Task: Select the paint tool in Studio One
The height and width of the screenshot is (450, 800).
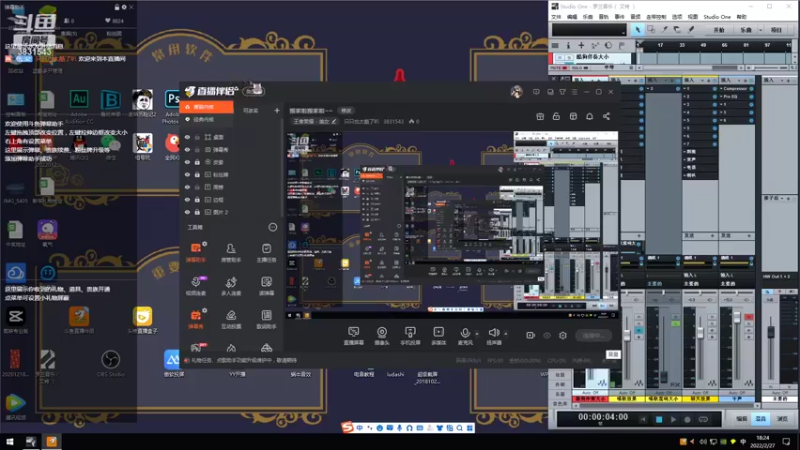Action: click(691, 30)
